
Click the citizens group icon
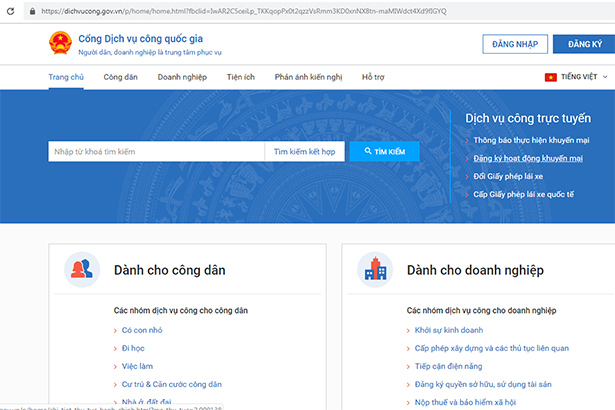point(82,269)
